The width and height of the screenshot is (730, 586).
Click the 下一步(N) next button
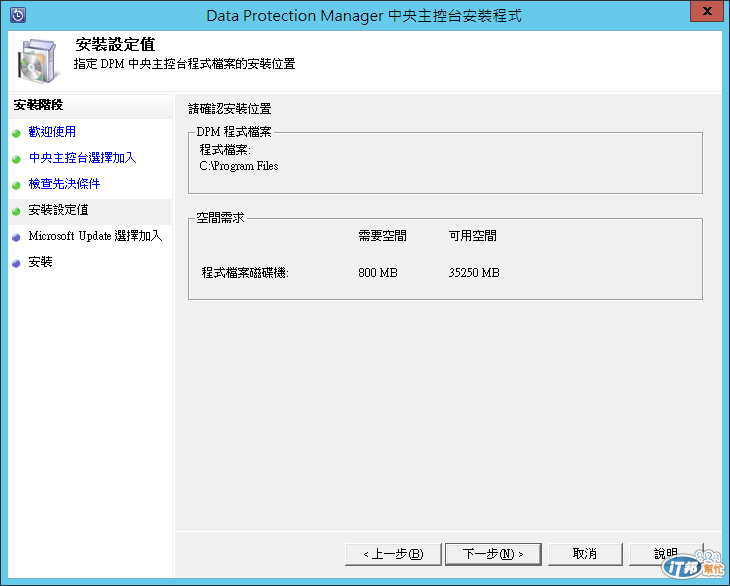tap(493, 554)
